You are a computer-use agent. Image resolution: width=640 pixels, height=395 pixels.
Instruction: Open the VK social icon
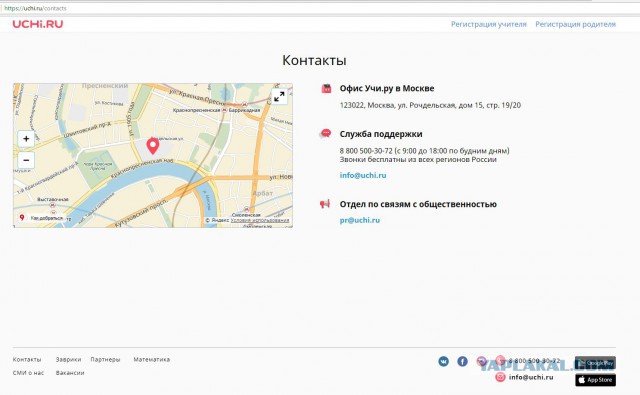tap(444, 361)
